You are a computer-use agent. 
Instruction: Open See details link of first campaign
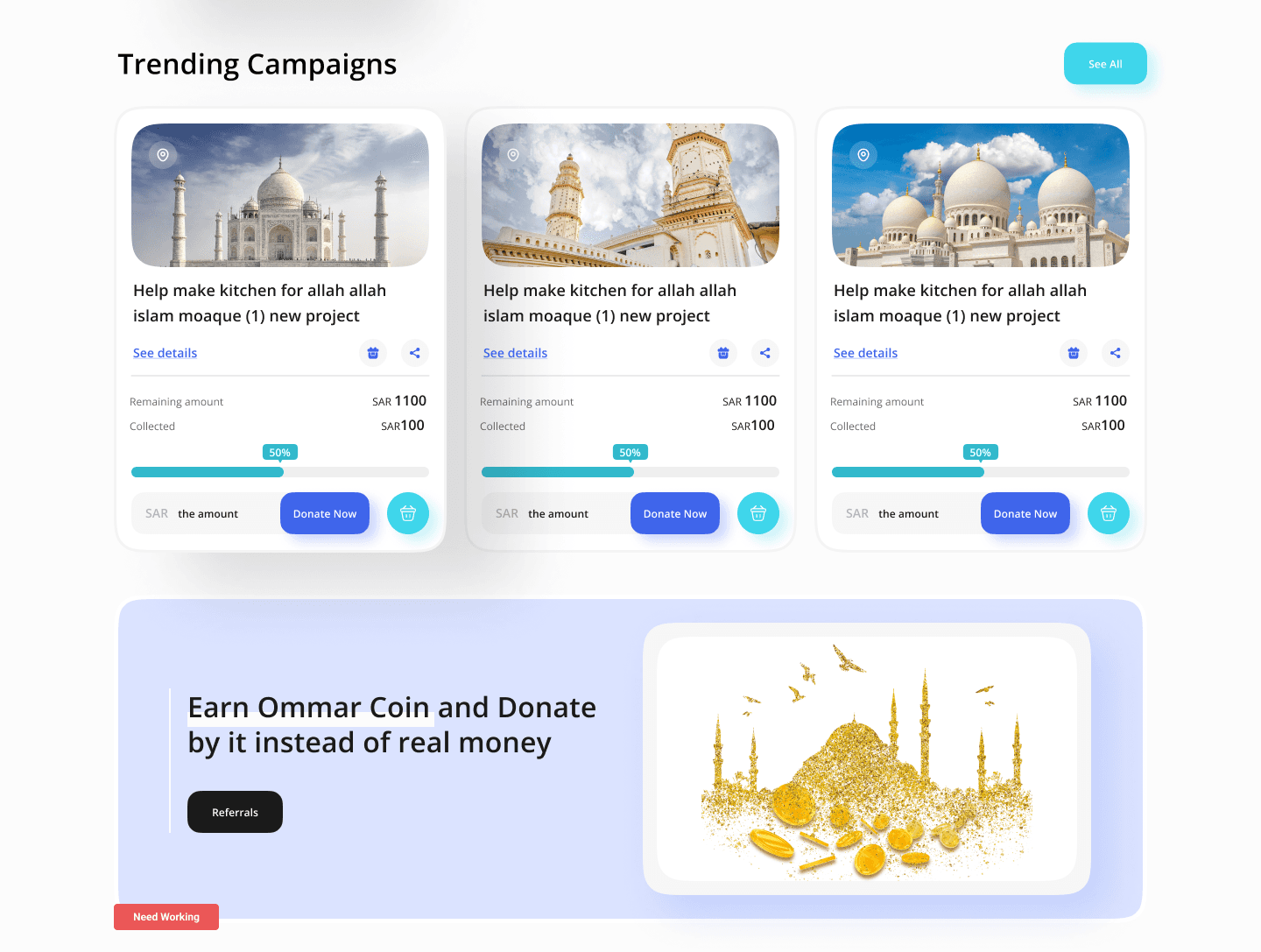click(166, 353)
